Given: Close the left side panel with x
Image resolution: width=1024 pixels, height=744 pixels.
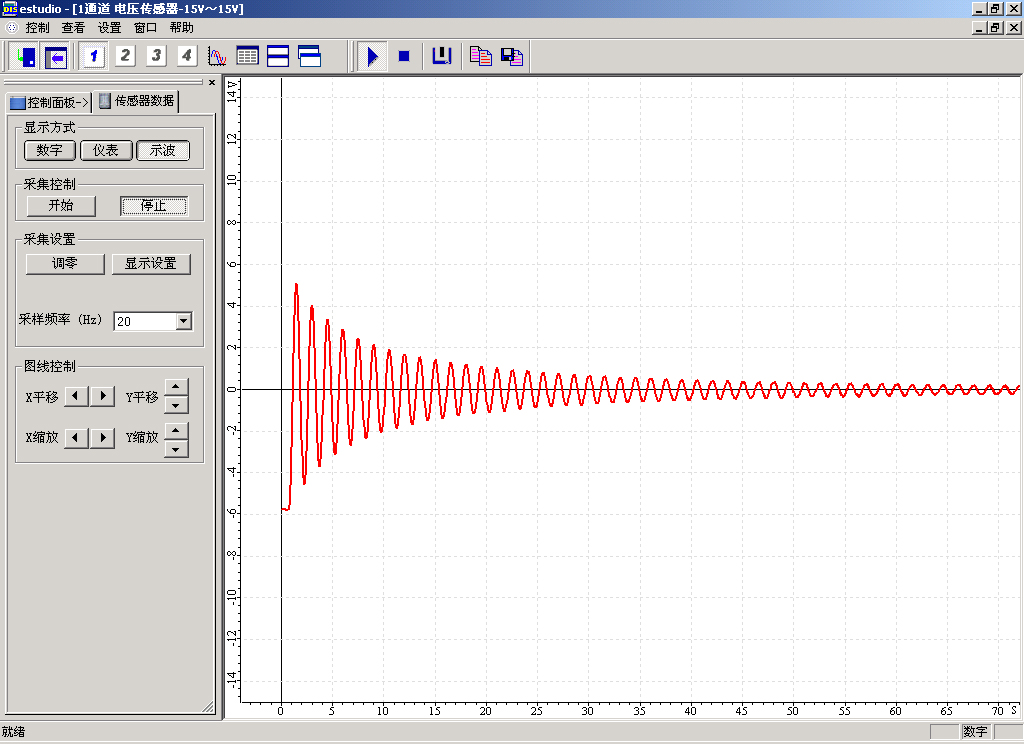Looking at the screenshot, I should [x=212, y=82].
